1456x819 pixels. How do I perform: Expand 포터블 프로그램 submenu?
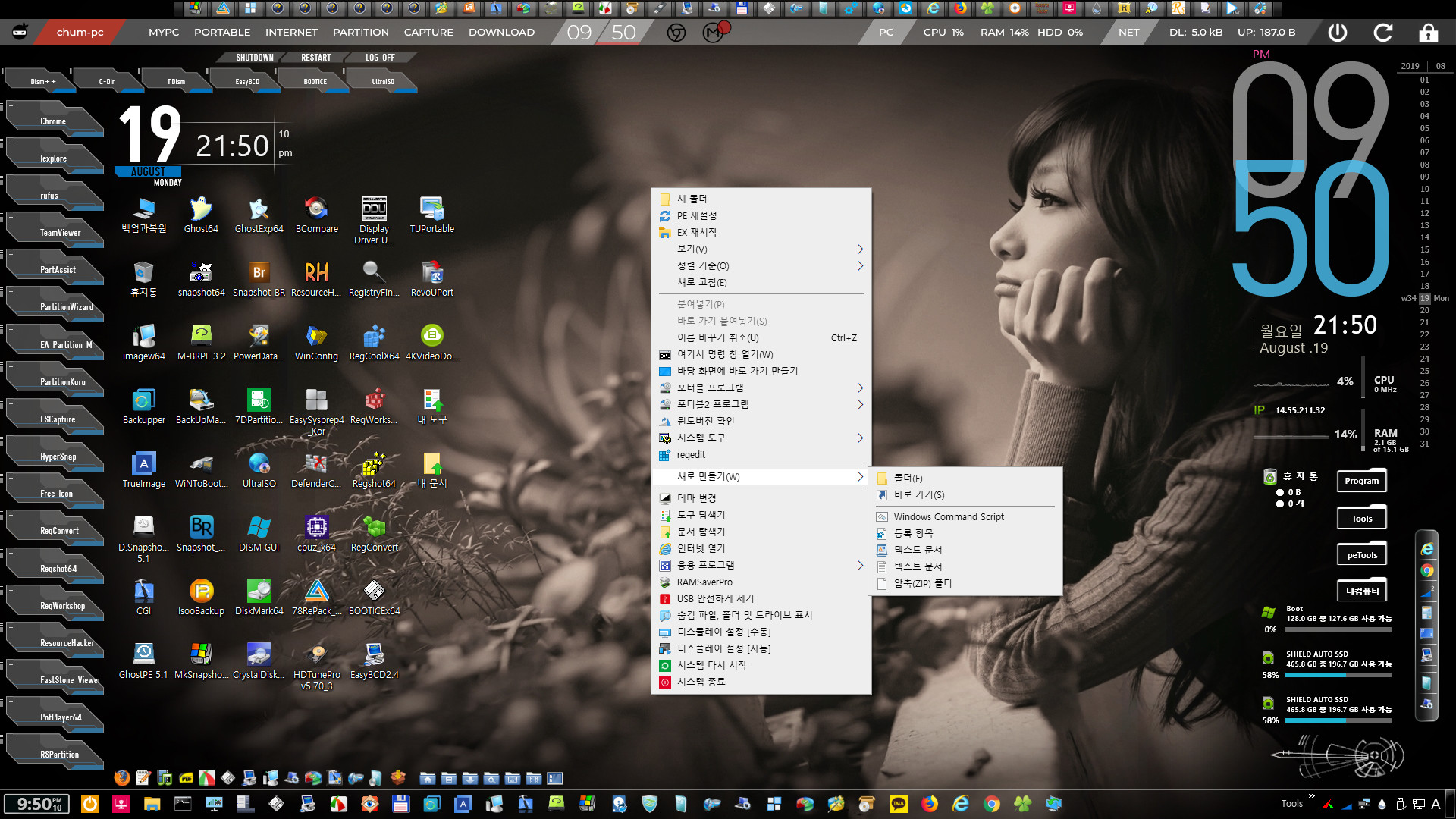761,388
